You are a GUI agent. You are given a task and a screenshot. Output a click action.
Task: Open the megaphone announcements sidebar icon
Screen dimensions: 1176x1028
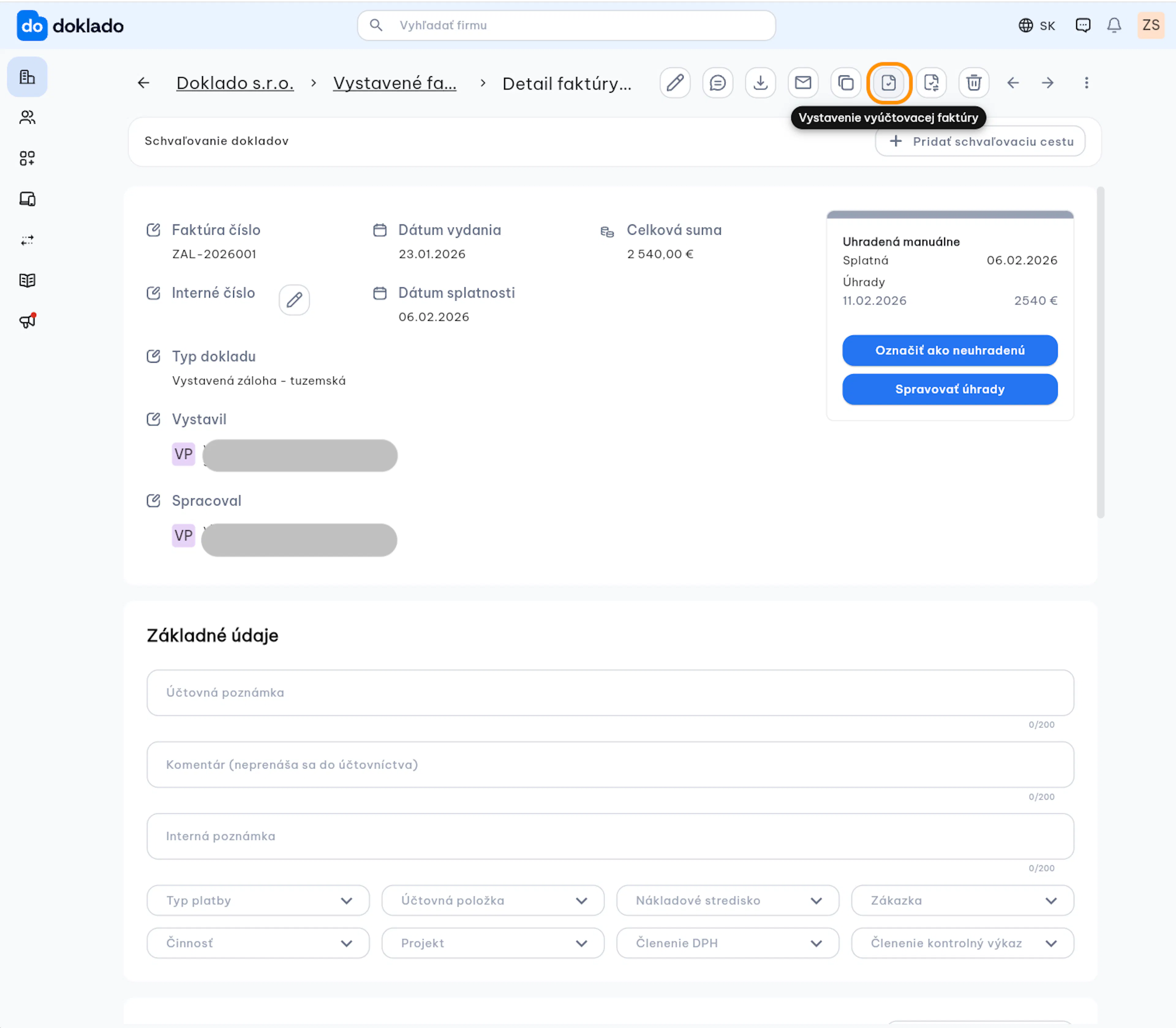(27, 321)
